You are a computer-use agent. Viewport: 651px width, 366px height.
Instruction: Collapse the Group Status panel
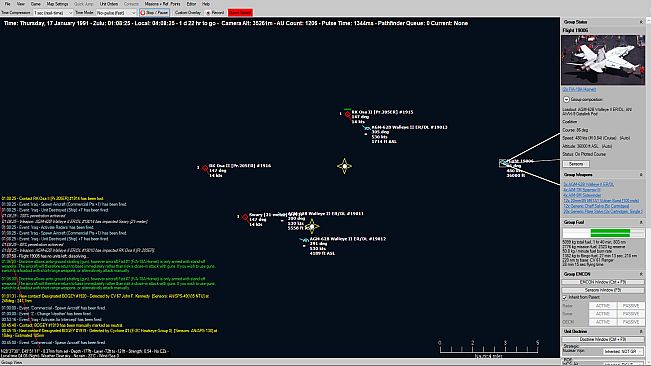point(641,22)
